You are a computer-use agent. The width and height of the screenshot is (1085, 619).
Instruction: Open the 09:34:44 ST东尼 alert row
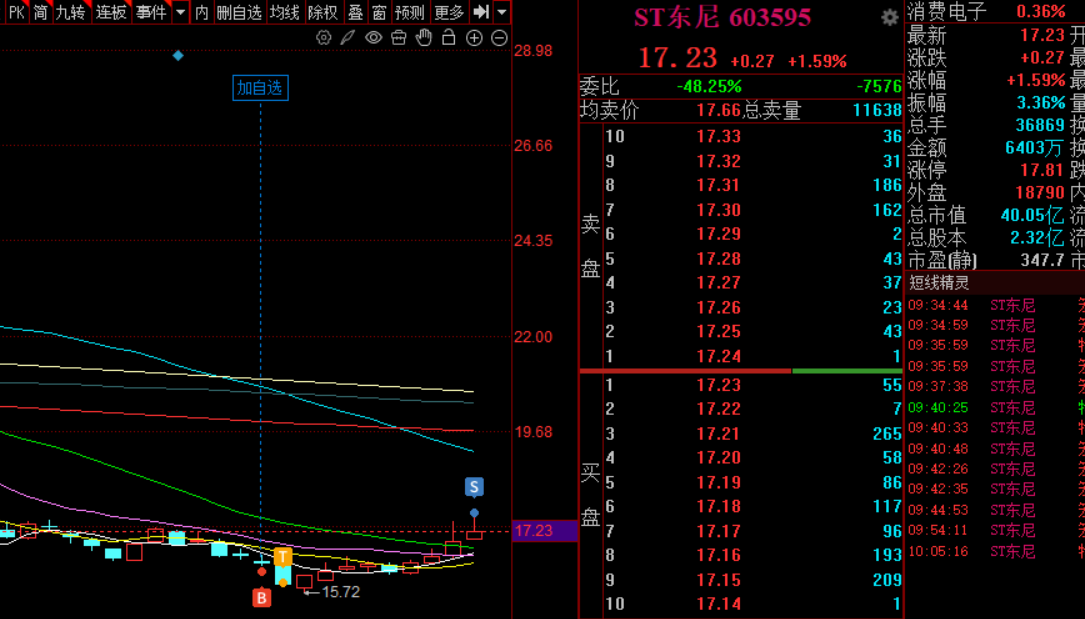[x=995, y=305]
